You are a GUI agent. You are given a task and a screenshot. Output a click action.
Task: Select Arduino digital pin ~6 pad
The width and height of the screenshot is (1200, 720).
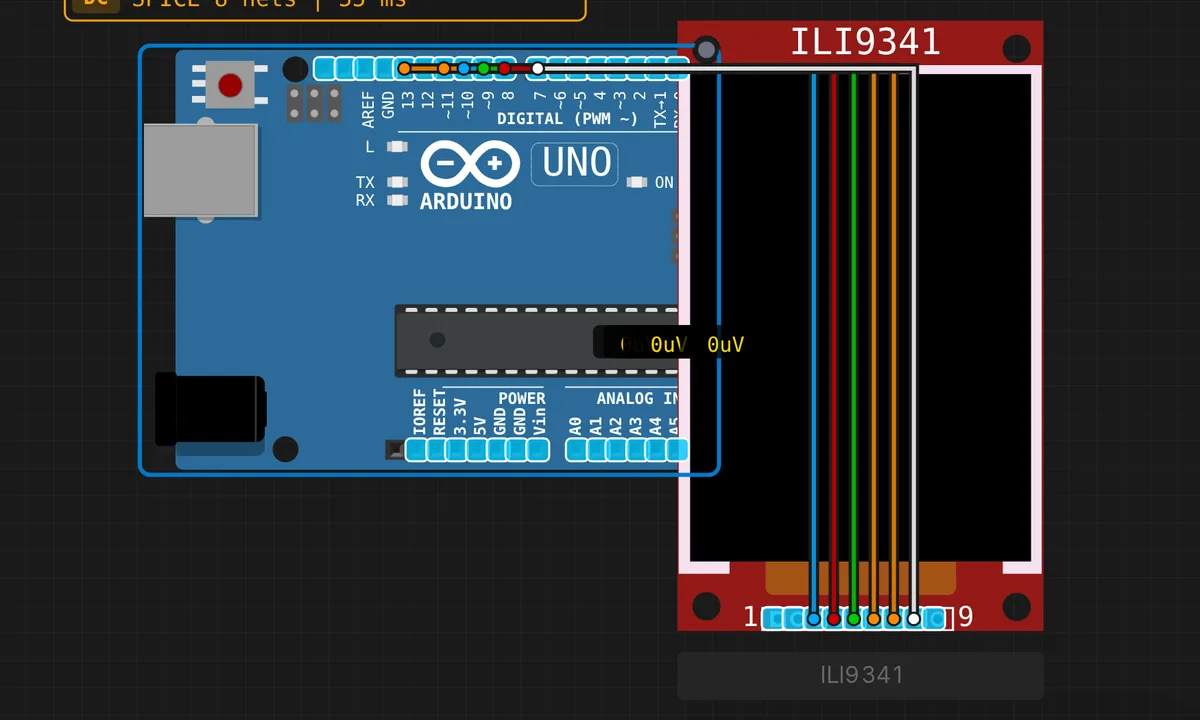coord(558,68)
